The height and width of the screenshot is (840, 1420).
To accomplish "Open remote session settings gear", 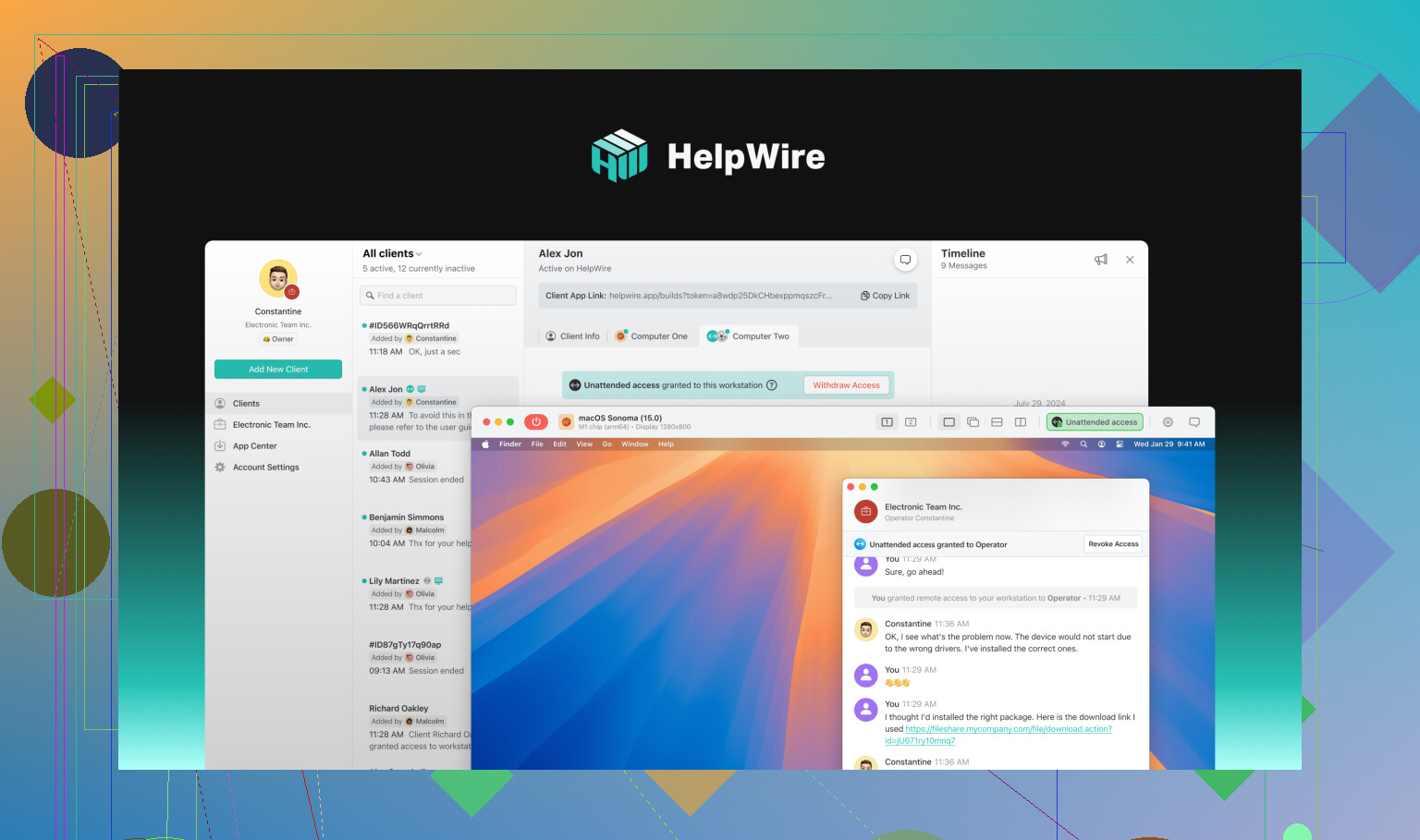I will pos(1168,422).
